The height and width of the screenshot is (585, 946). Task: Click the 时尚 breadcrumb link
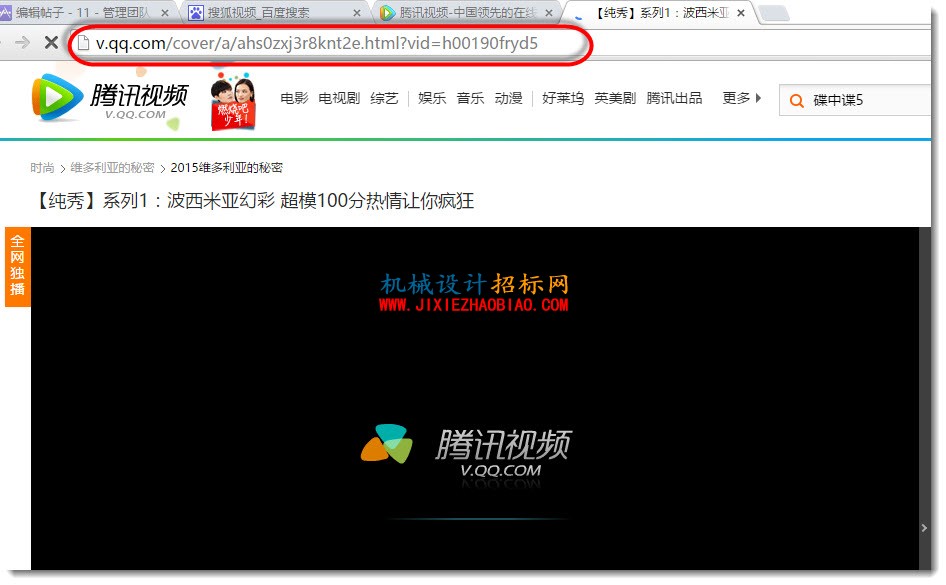pos(42,168)
